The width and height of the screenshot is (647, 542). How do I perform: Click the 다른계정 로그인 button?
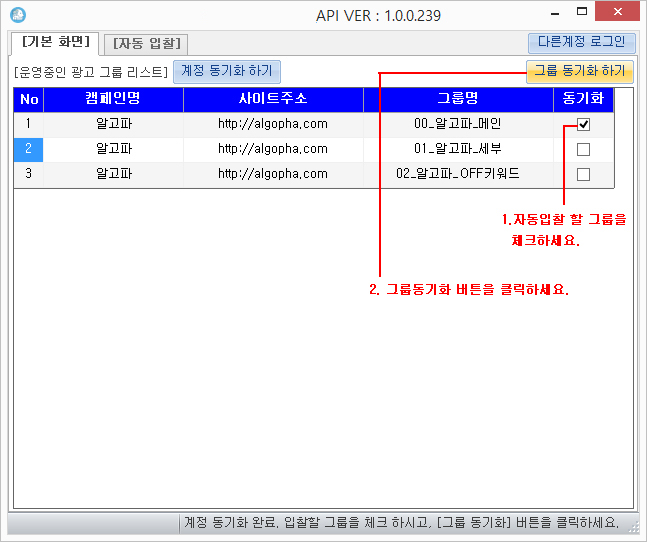[x=580, y=42]
